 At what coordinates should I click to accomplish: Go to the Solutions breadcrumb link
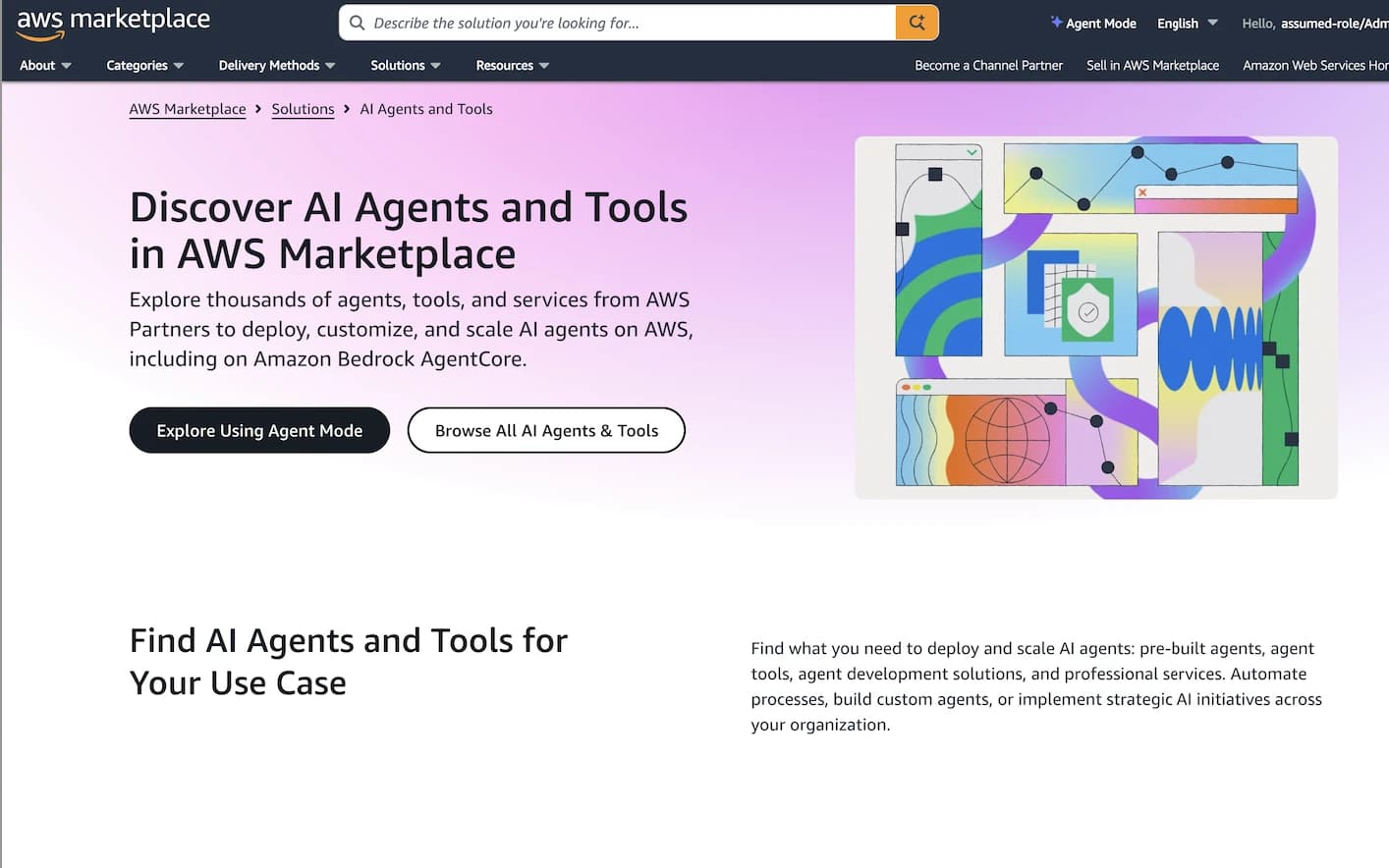(x=303, y=109)
